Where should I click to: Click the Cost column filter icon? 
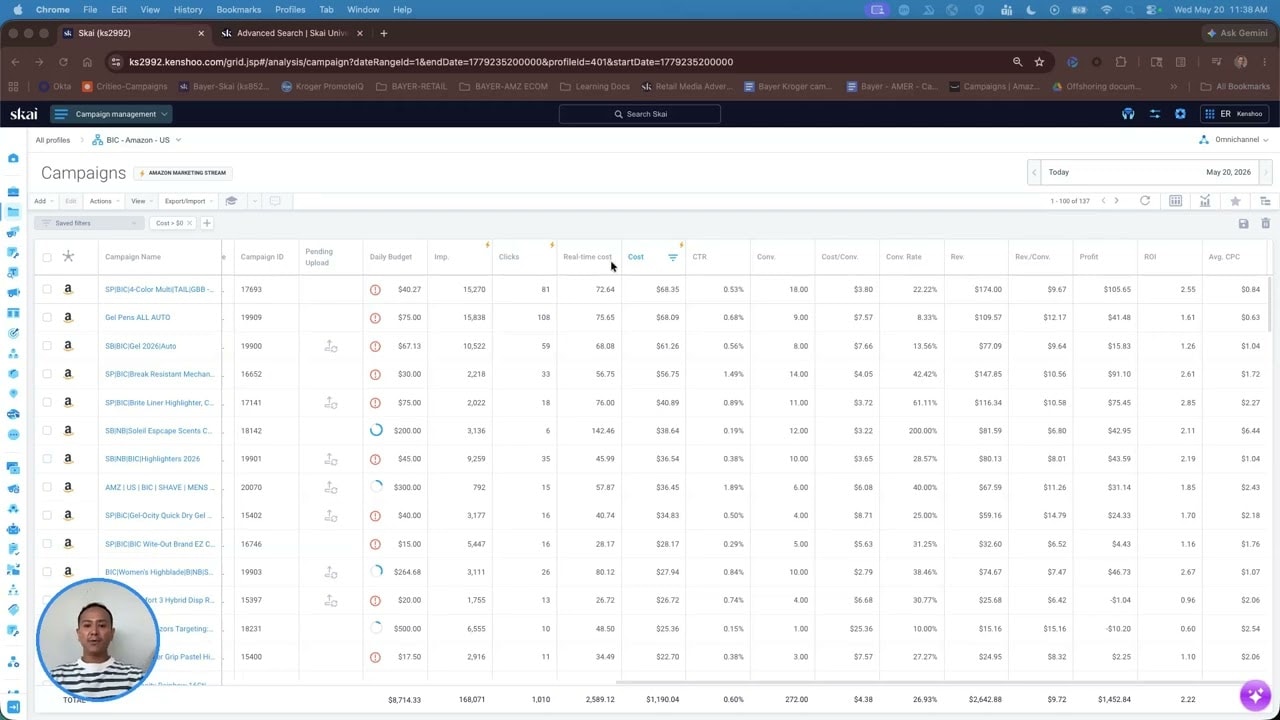(672, 257)
